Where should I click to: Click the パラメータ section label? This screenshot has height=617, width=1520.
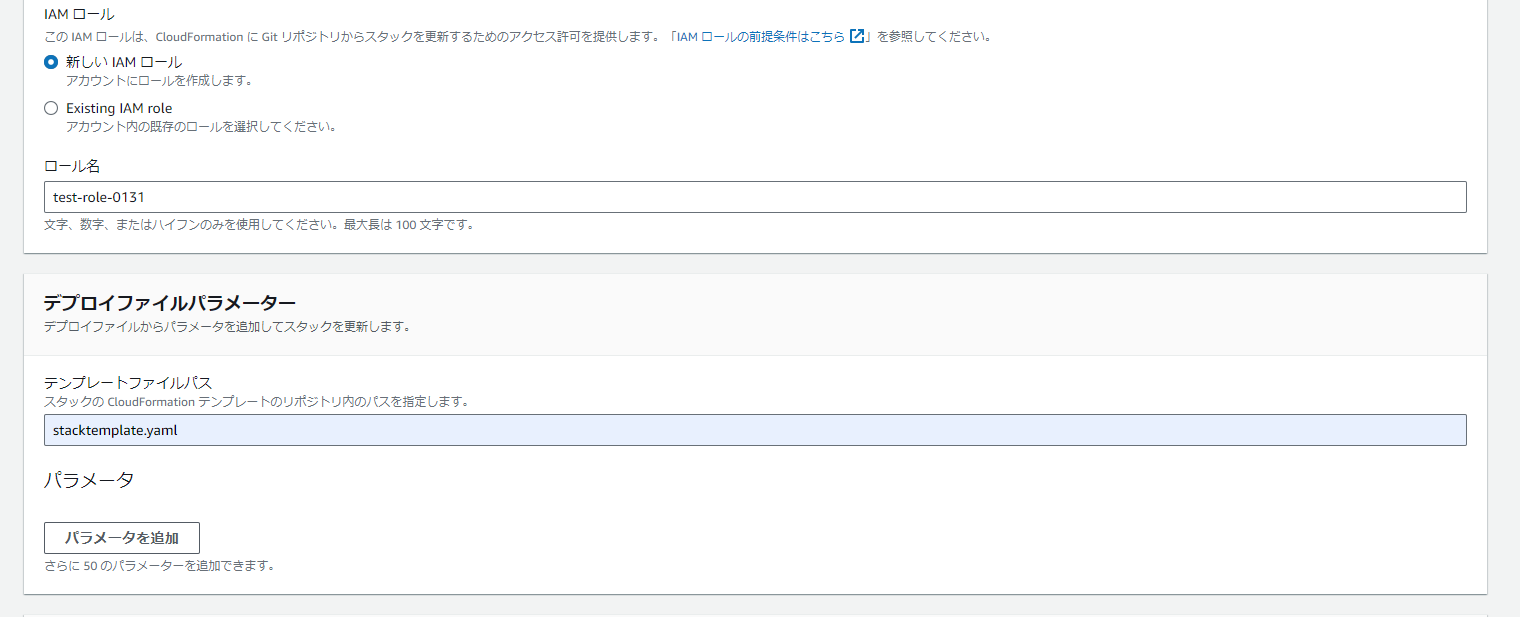click(x=89, y=480)
